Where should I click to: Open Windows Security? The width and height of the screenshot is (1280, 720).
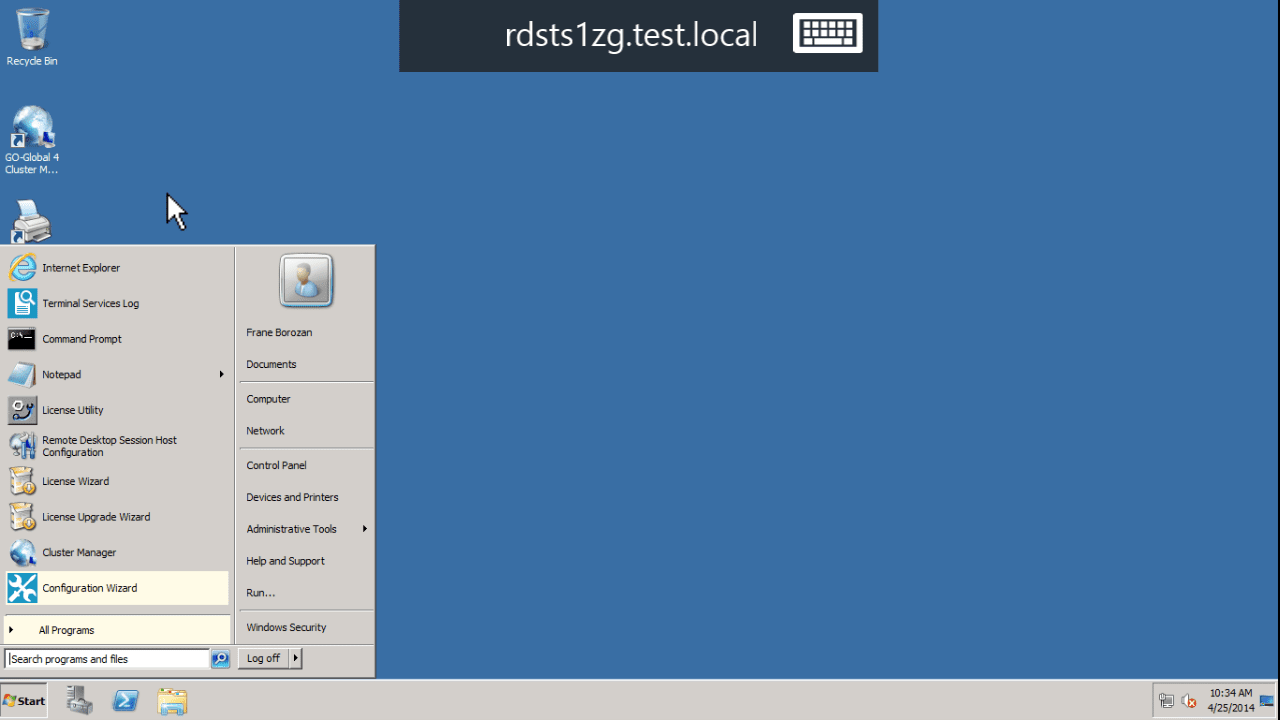click(x=286, y=628)
